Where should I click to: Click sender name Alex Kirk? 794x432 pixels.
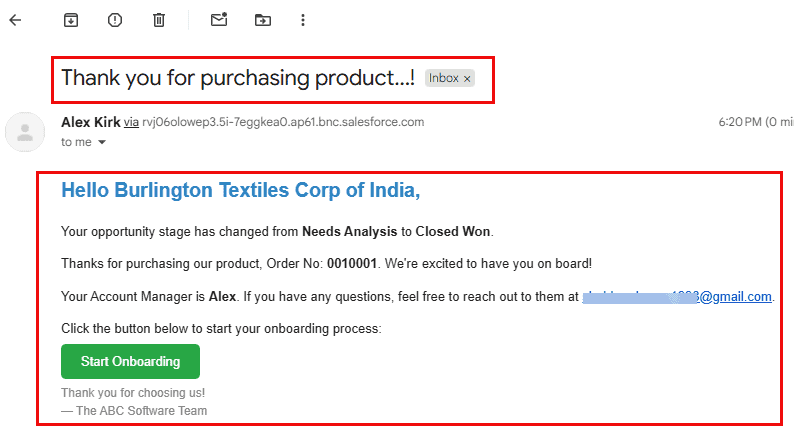tap(90, 122)
